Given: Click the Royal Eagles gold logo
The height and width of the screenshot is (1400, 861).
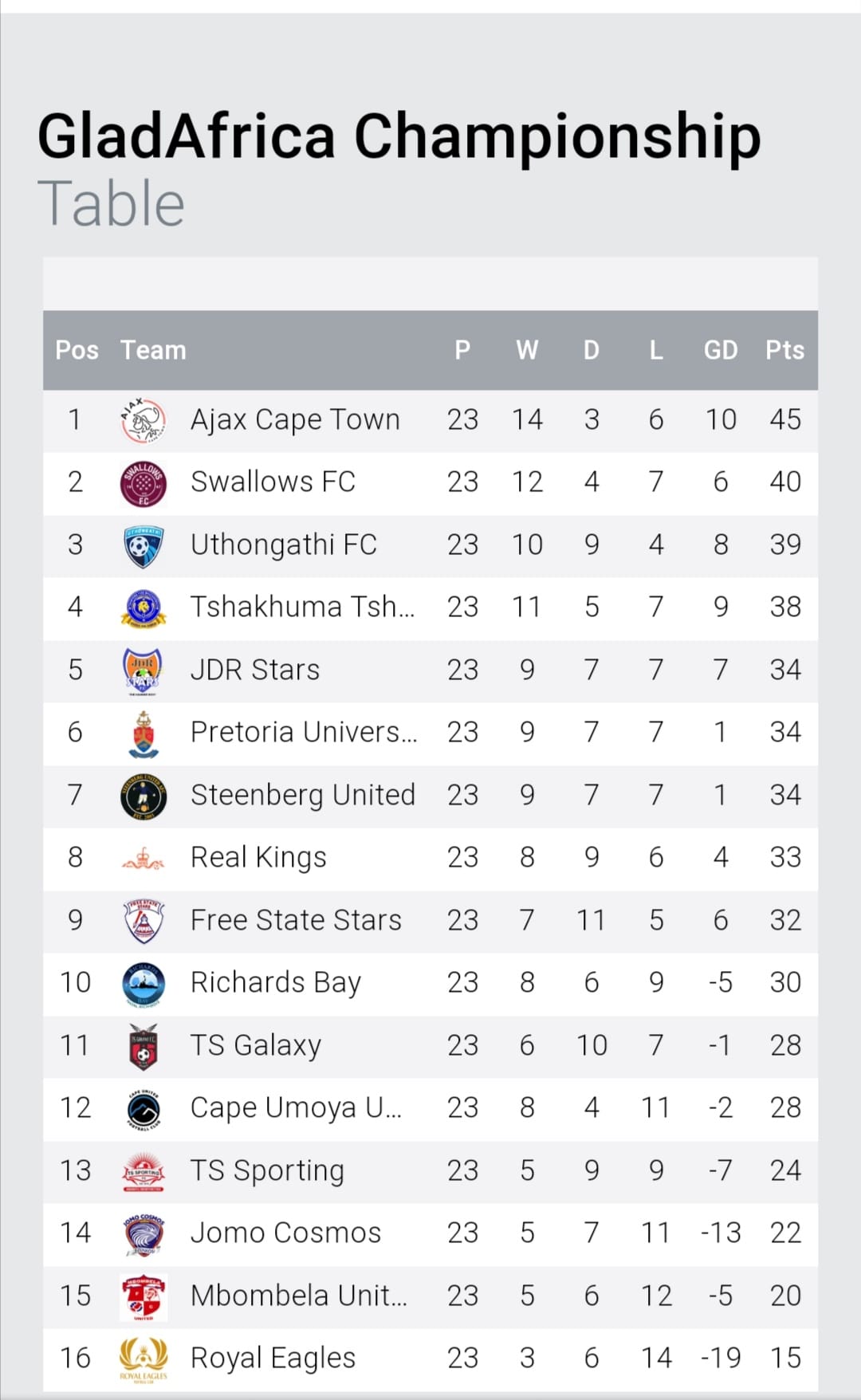Looking at the screenshot, I should pos(143,1359).
